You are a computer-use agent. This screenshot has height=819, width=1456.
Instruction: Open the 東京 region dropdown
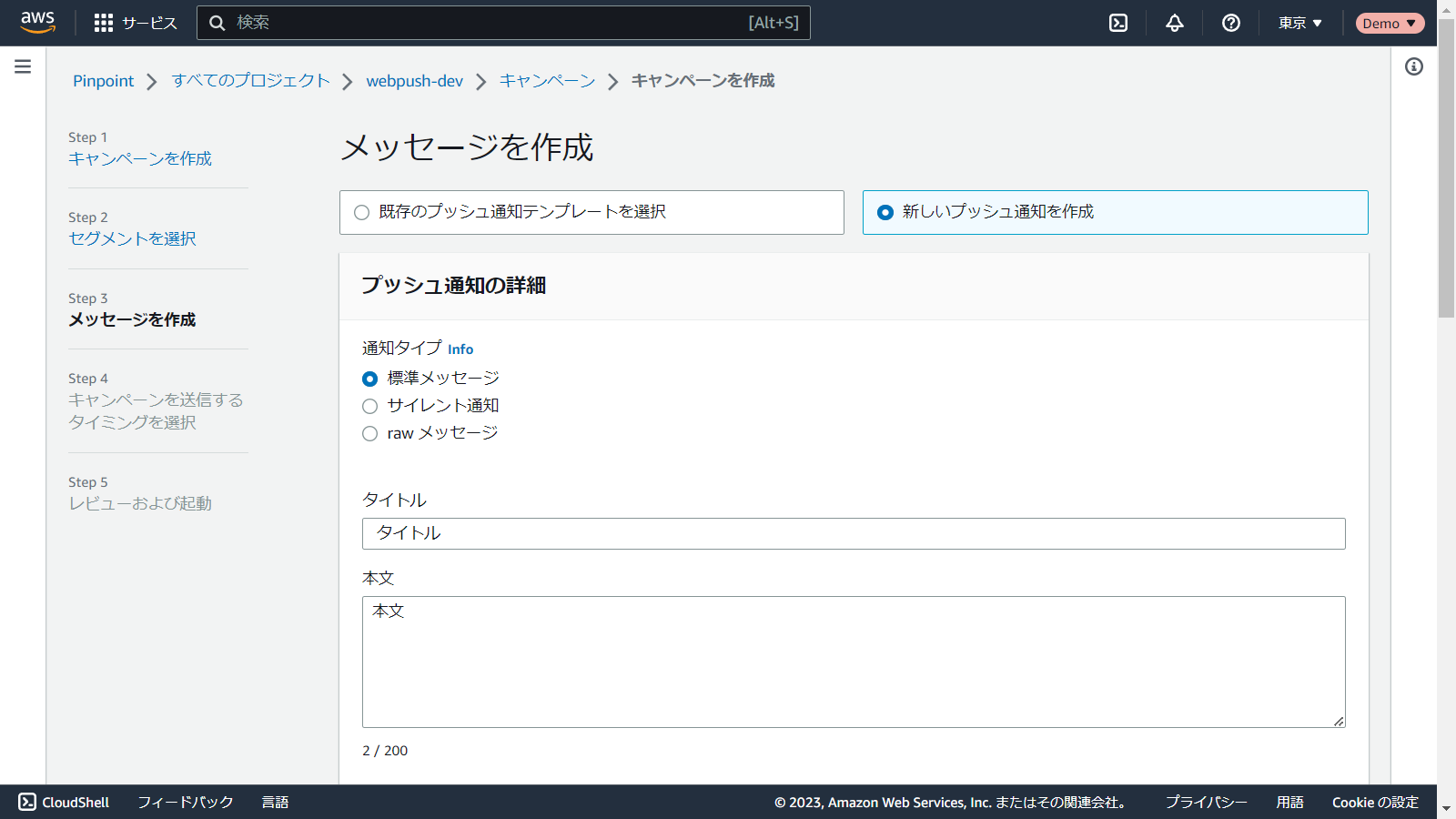tap(1299, 23)
